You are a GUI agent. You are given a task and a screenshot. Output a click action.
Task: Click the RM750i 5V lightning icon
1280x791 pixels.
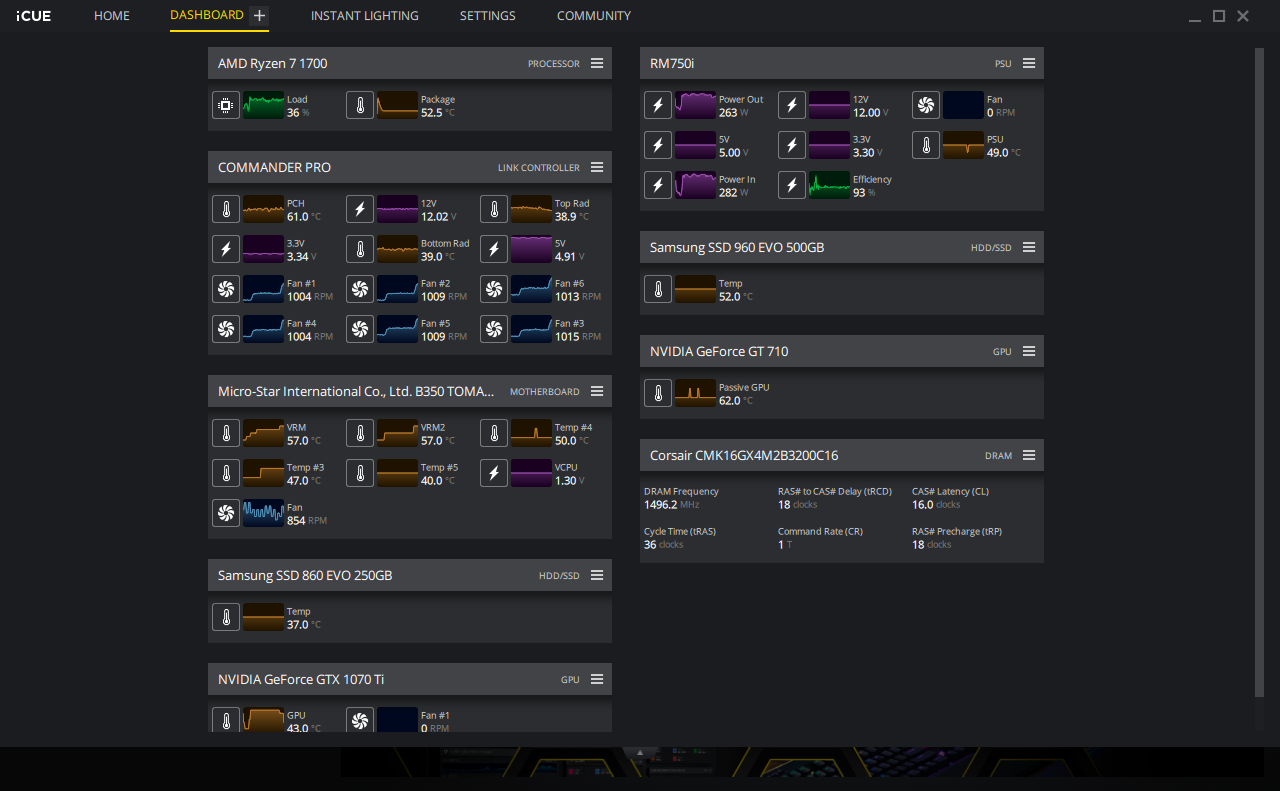[x=658, y=145]
